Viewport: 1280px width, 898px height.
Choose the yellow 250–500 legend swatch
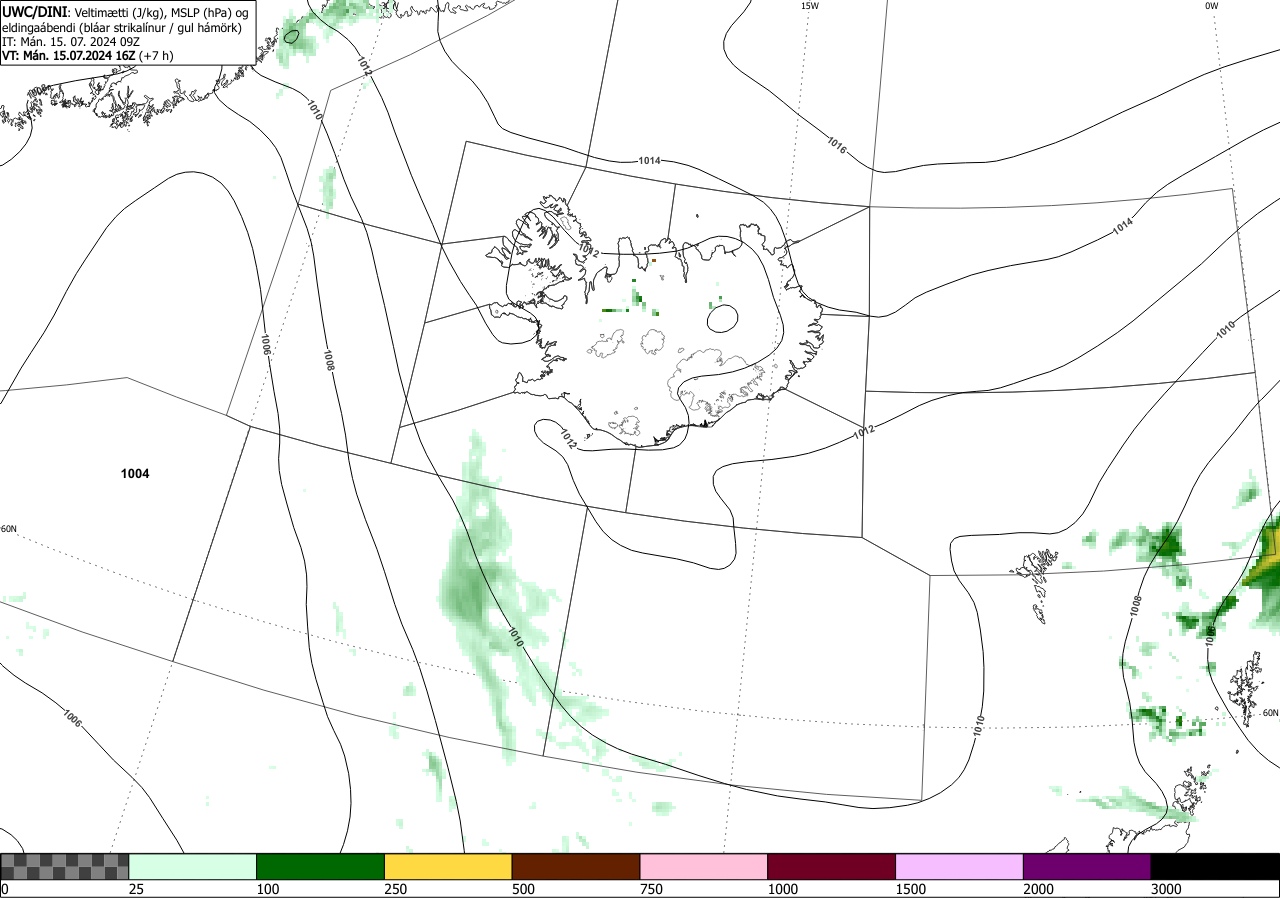[x=448, y=866]
